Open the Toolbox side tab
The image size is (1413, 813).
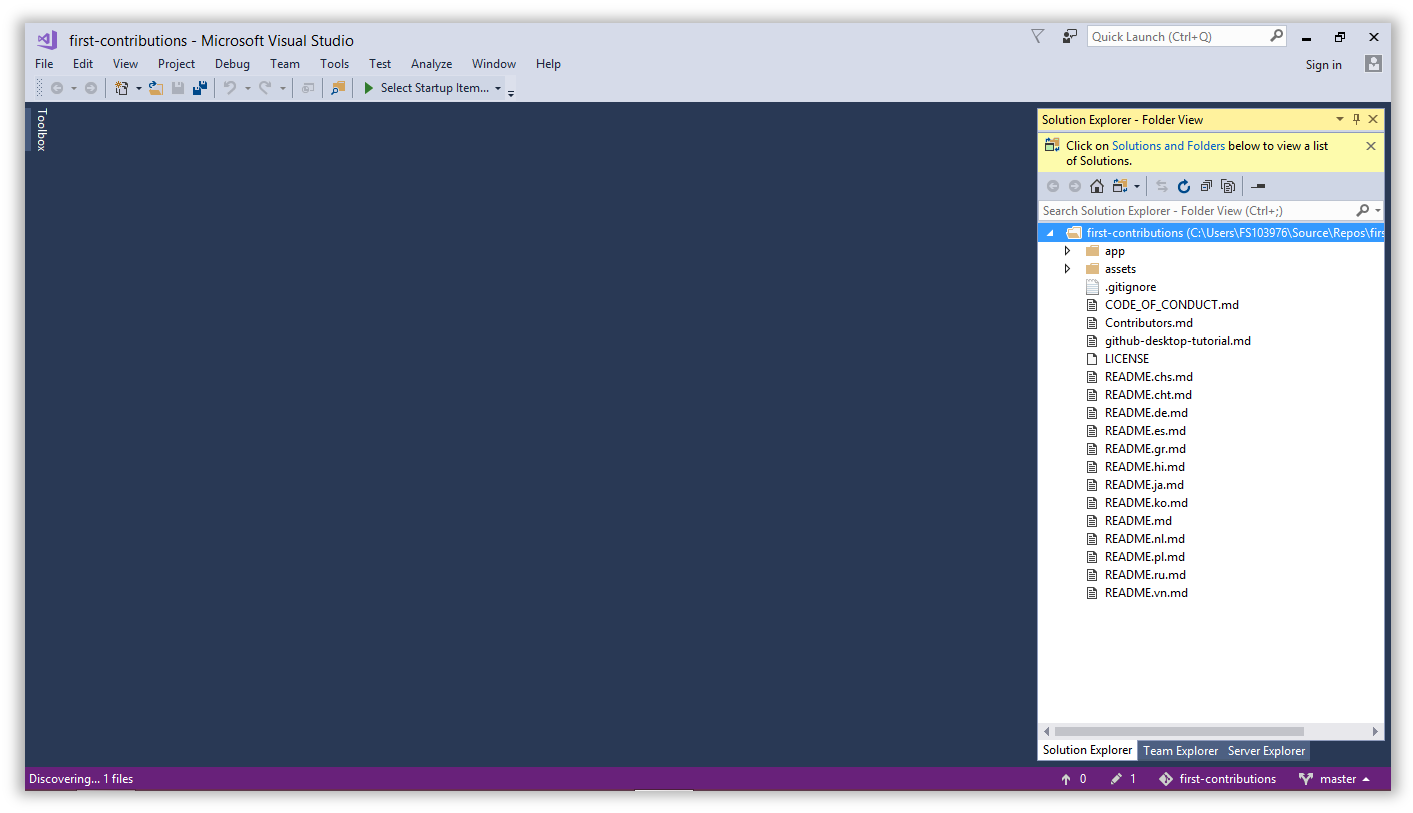[41, 130]
